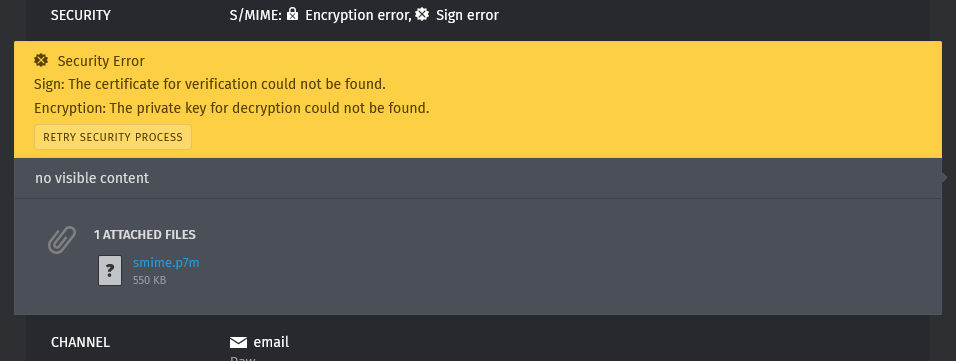Click the Sign error badge icon
The height and width of the screenshot is (361, 956).
pos(422,14)
